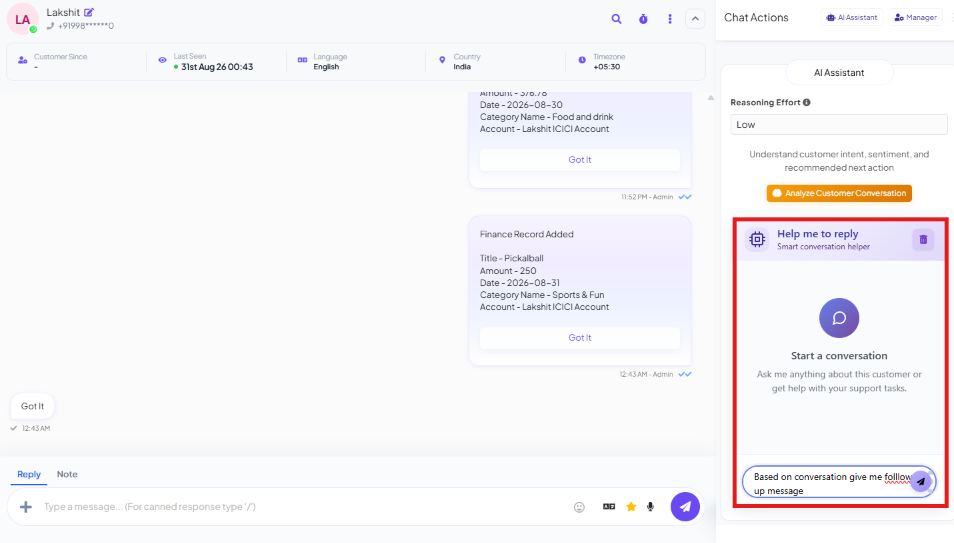Click the Start a conversation bubble icon
Image resolution: width=954 pixels, height=543 pixels.
point(839,318)
